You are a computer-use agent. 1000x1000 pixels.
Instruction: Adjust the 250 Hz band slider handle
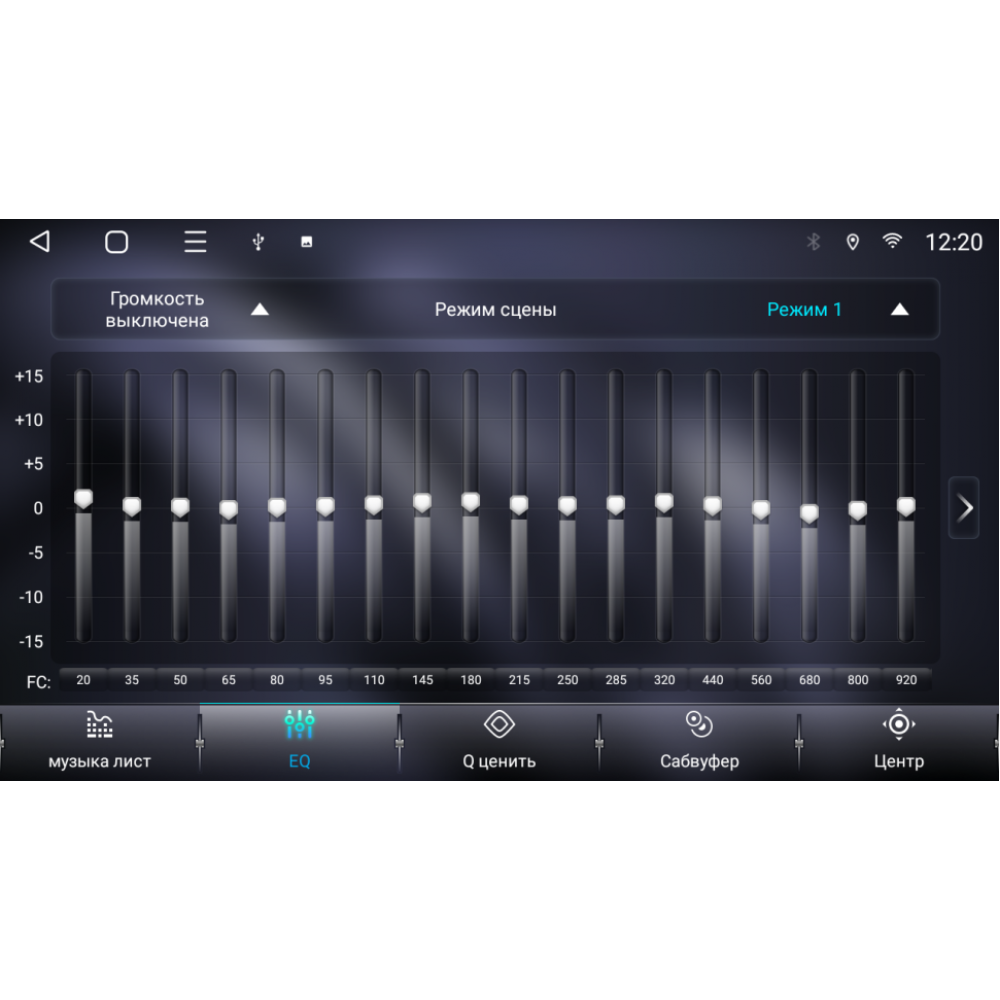568,505
